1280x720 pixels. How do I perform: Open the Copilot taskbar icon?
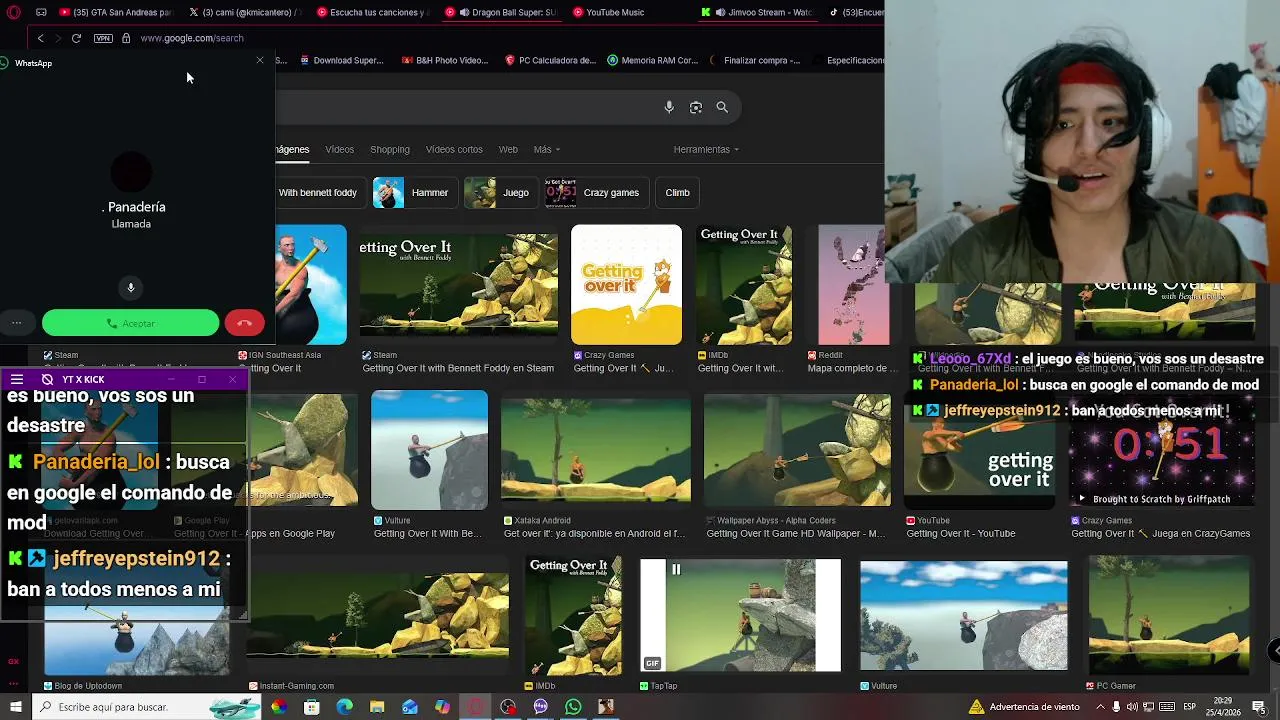[442, 707]
